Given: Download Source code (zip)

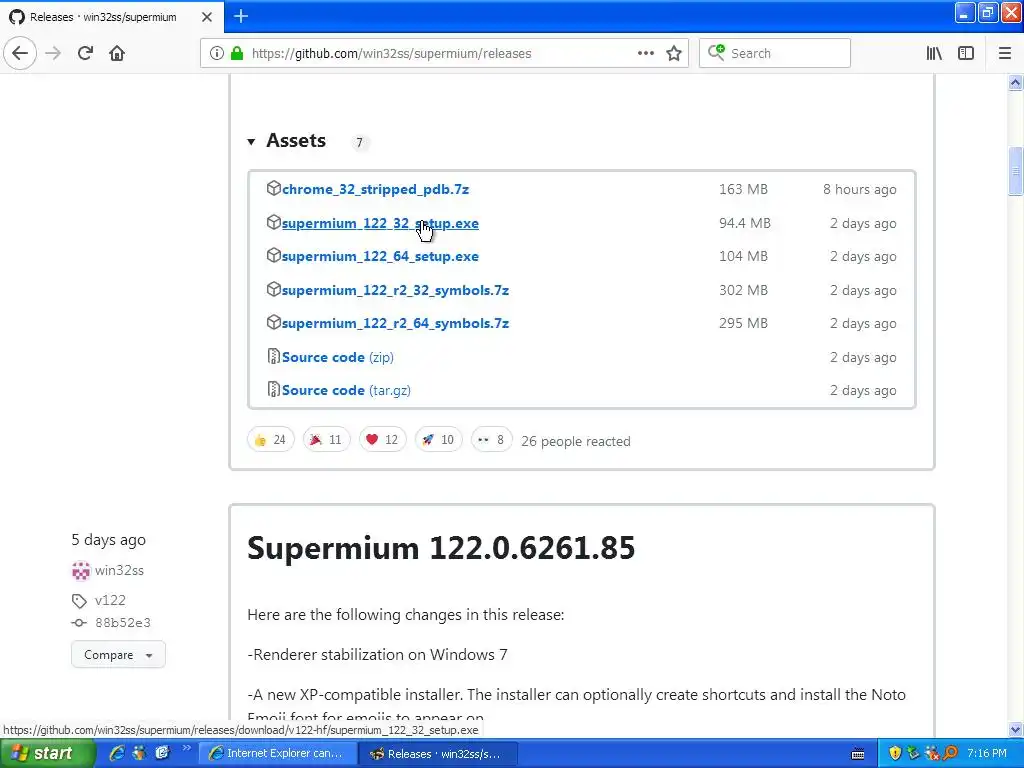Looking at the screenshot, I should click(338, 357).
